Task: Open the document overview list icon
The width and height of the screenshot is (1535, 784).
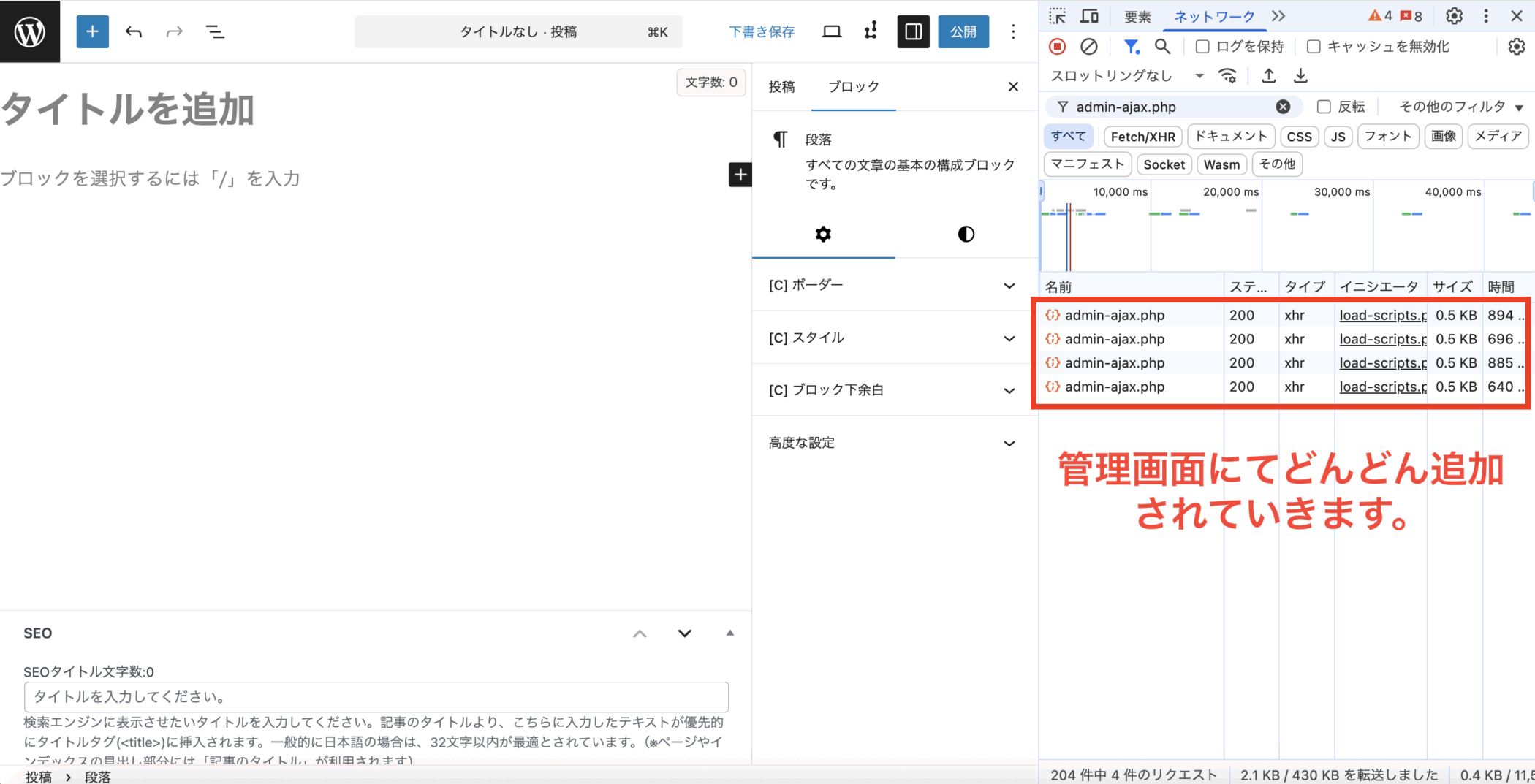Action: coord(215,31)
